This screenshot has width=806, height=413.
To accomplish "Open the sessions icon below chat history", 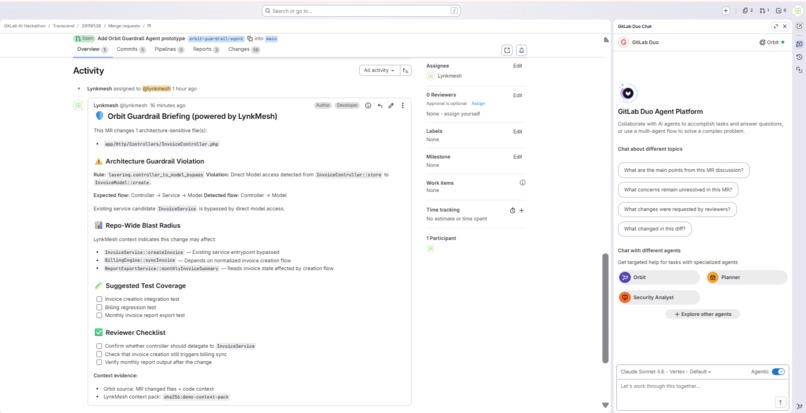I will pyautogui.click(x=799, y=69).
